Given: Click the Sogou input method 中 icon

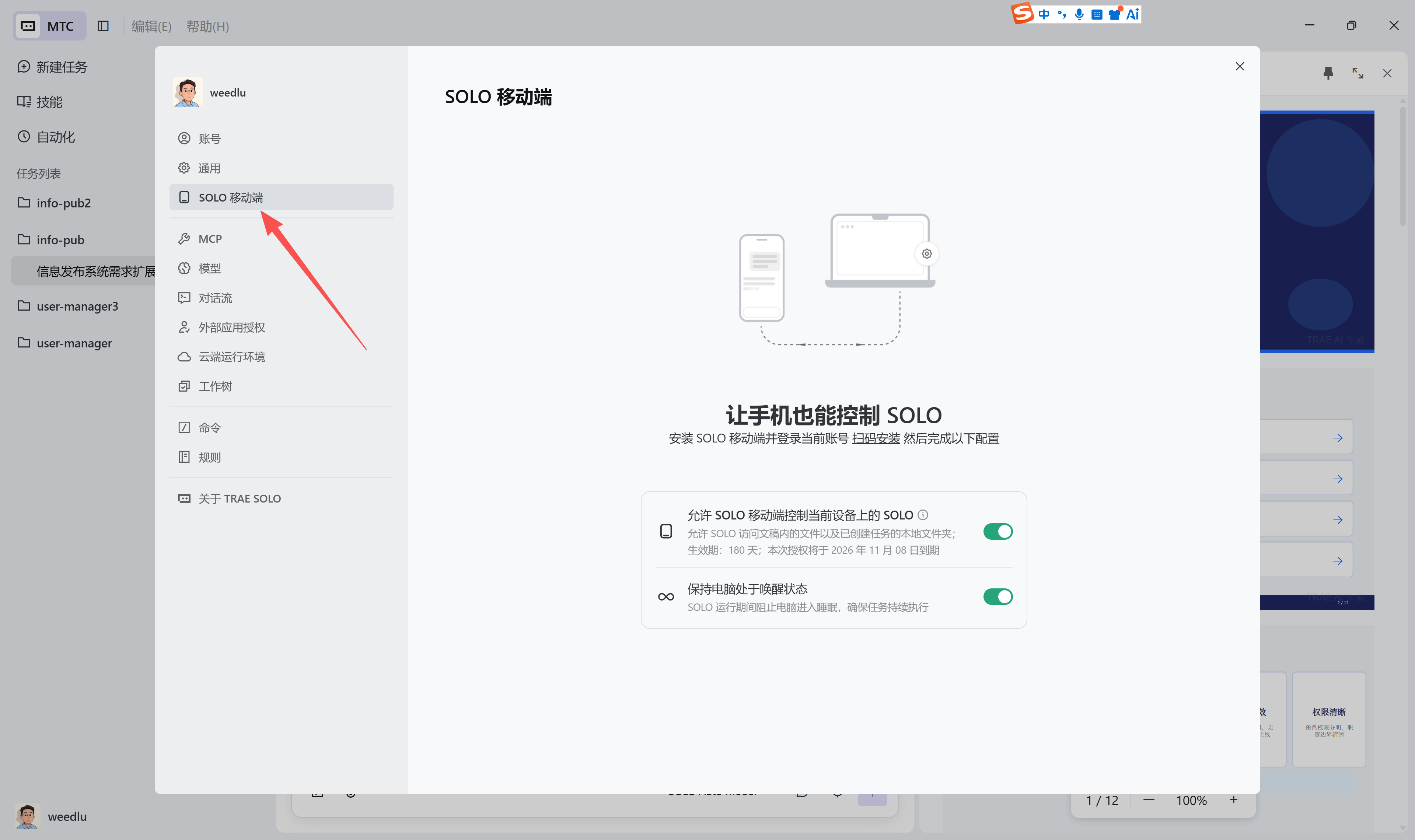Looking at the screenshot, I should tap(1044, 14).
